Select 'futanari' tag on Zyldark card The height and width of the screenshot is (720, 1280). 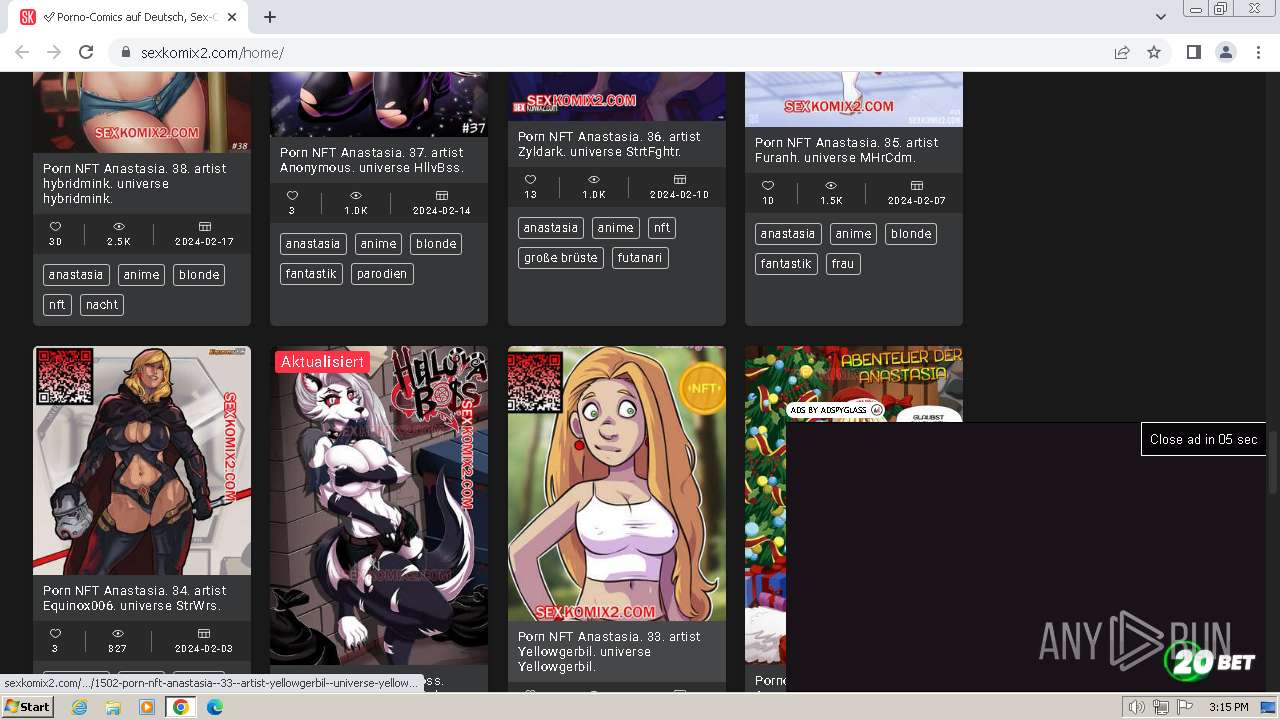pos(641,258)
